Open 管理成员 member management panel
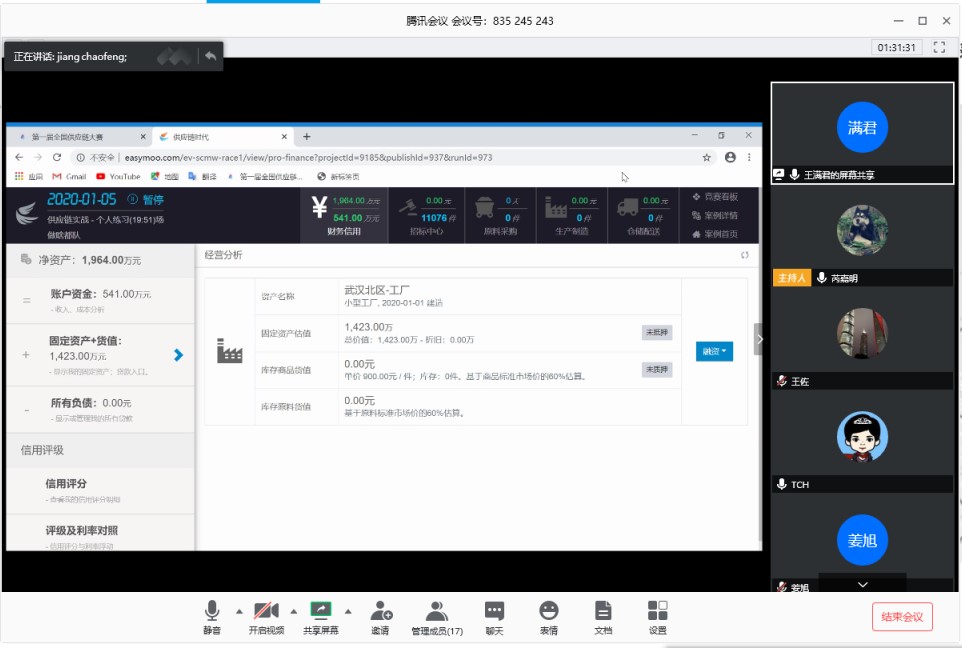This screenshot has height=648, width=962. (436, 616)
